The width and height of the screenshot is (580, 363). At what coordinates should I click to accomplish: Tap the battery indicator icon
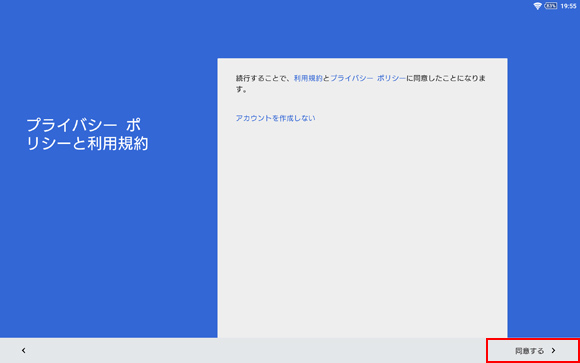coord(551,6)
